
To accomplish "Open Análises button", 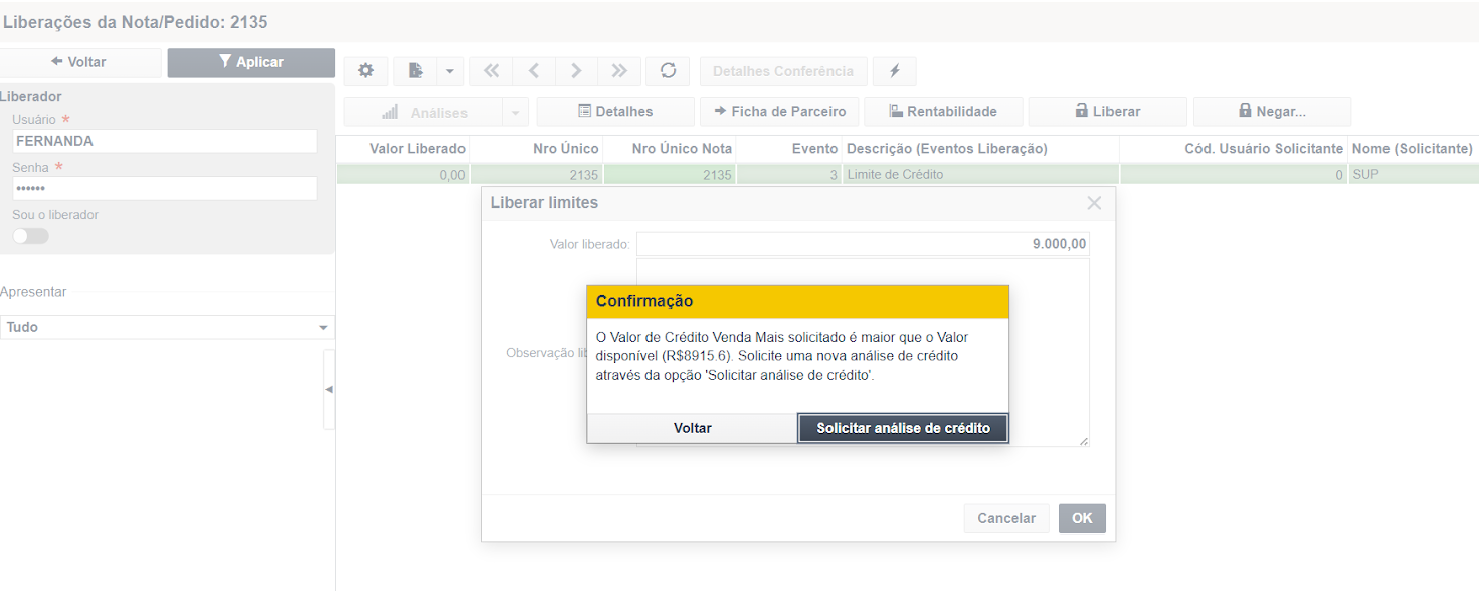I will [x=425, y=112].
